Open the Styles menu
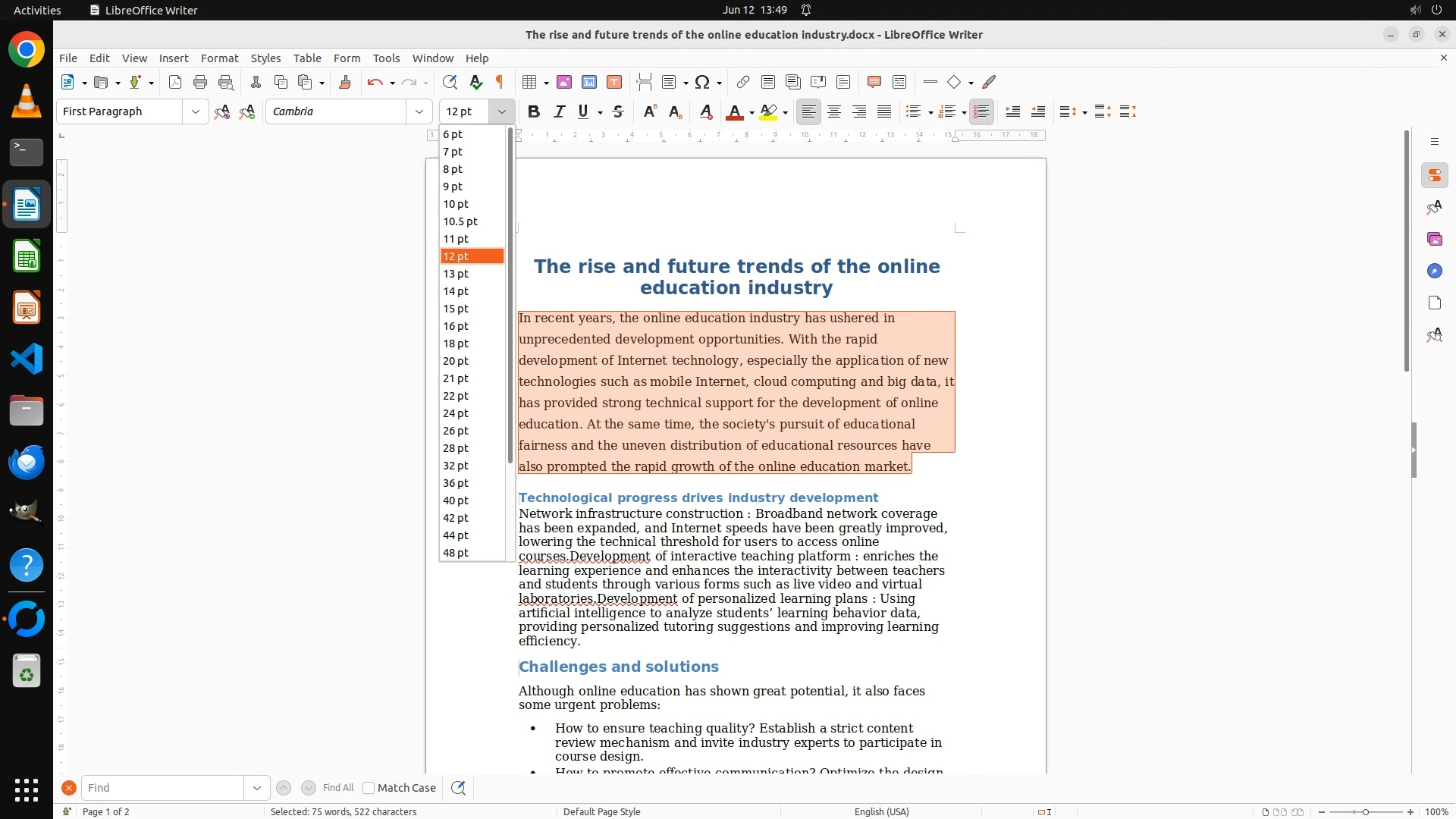This screenshot has height=819, width=1456. (265, 58)
